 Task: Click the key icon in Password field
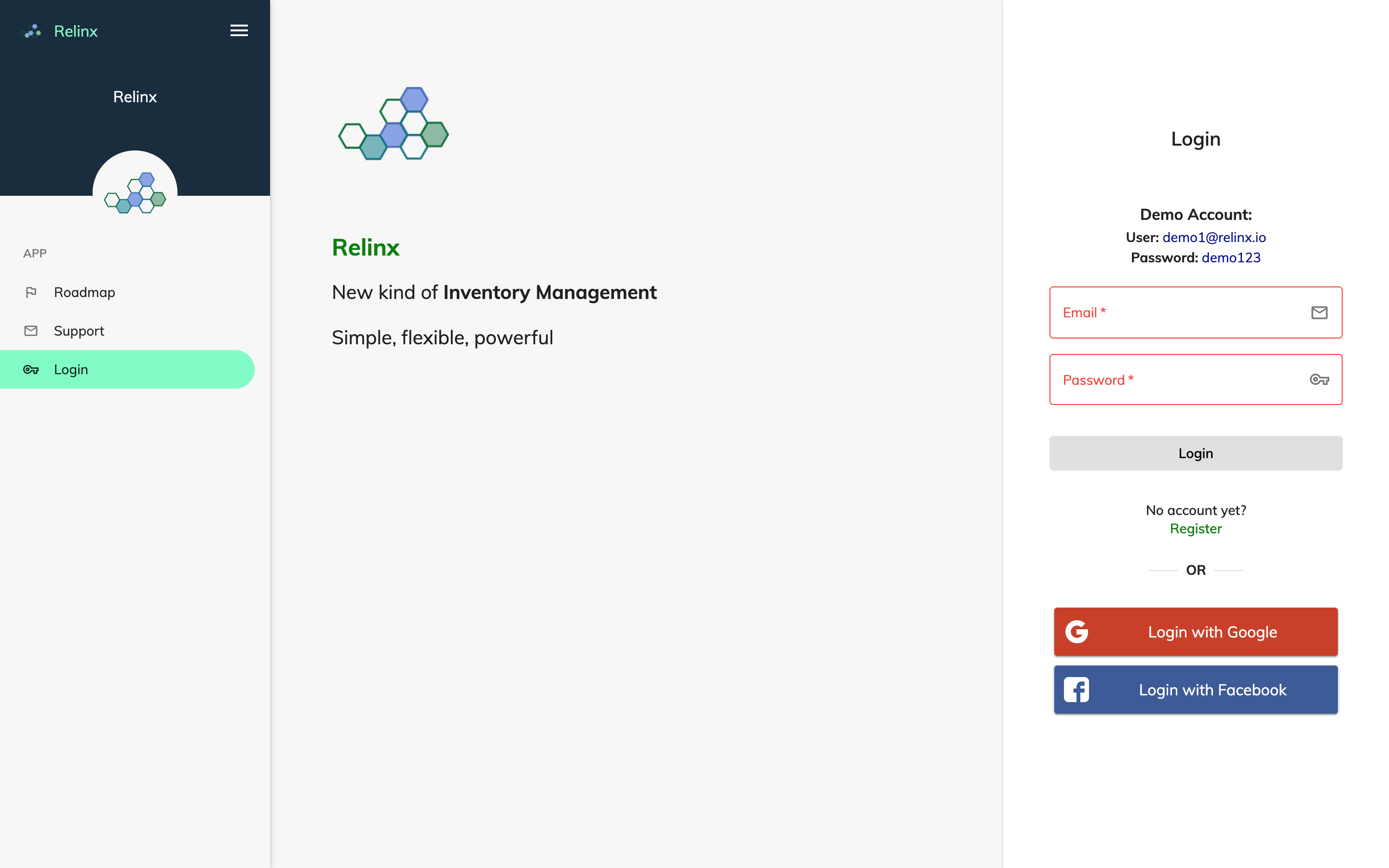(1319, 380)
